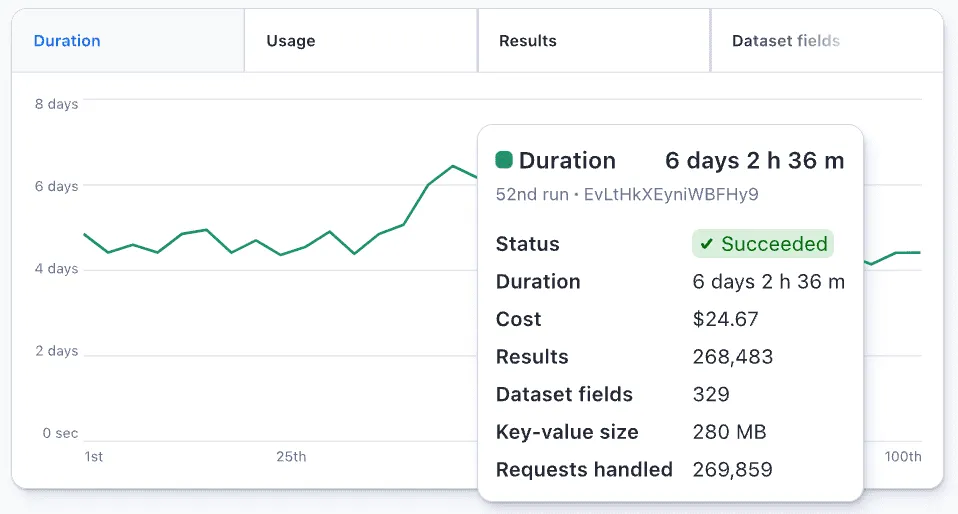The image size is (958, 514).
Task: Open the Usage tab
Action: [290, 41]
